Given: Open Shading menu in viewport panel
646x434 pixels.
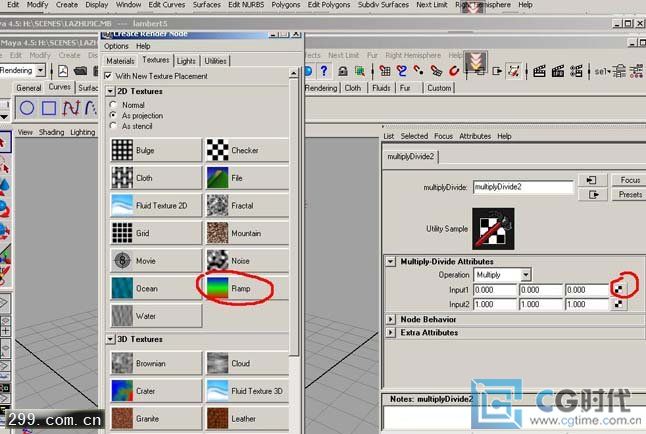Looking at the screenshot, I should 51,132.
